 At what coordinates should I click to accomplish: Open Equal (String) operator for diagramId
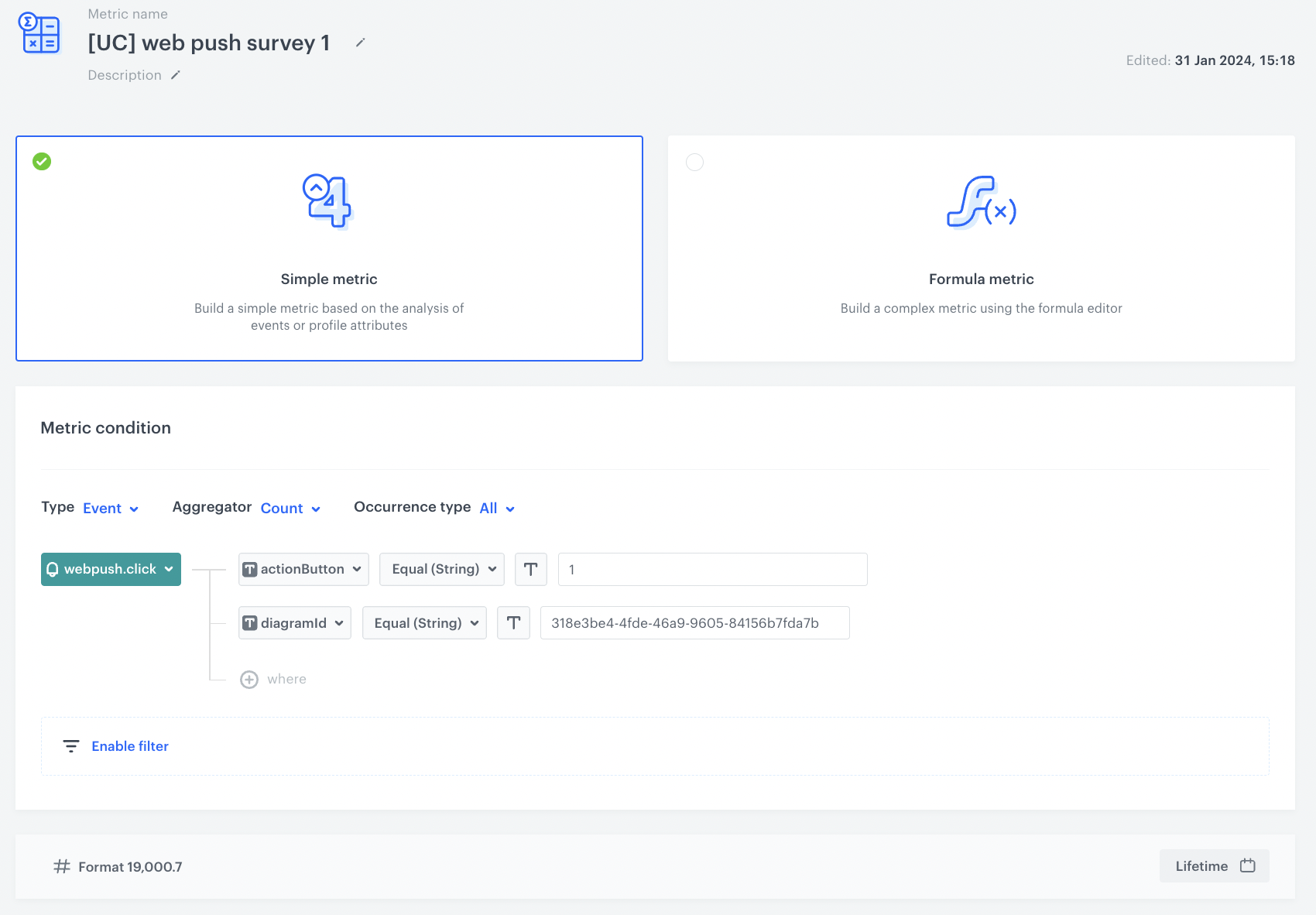pos(424,623)
